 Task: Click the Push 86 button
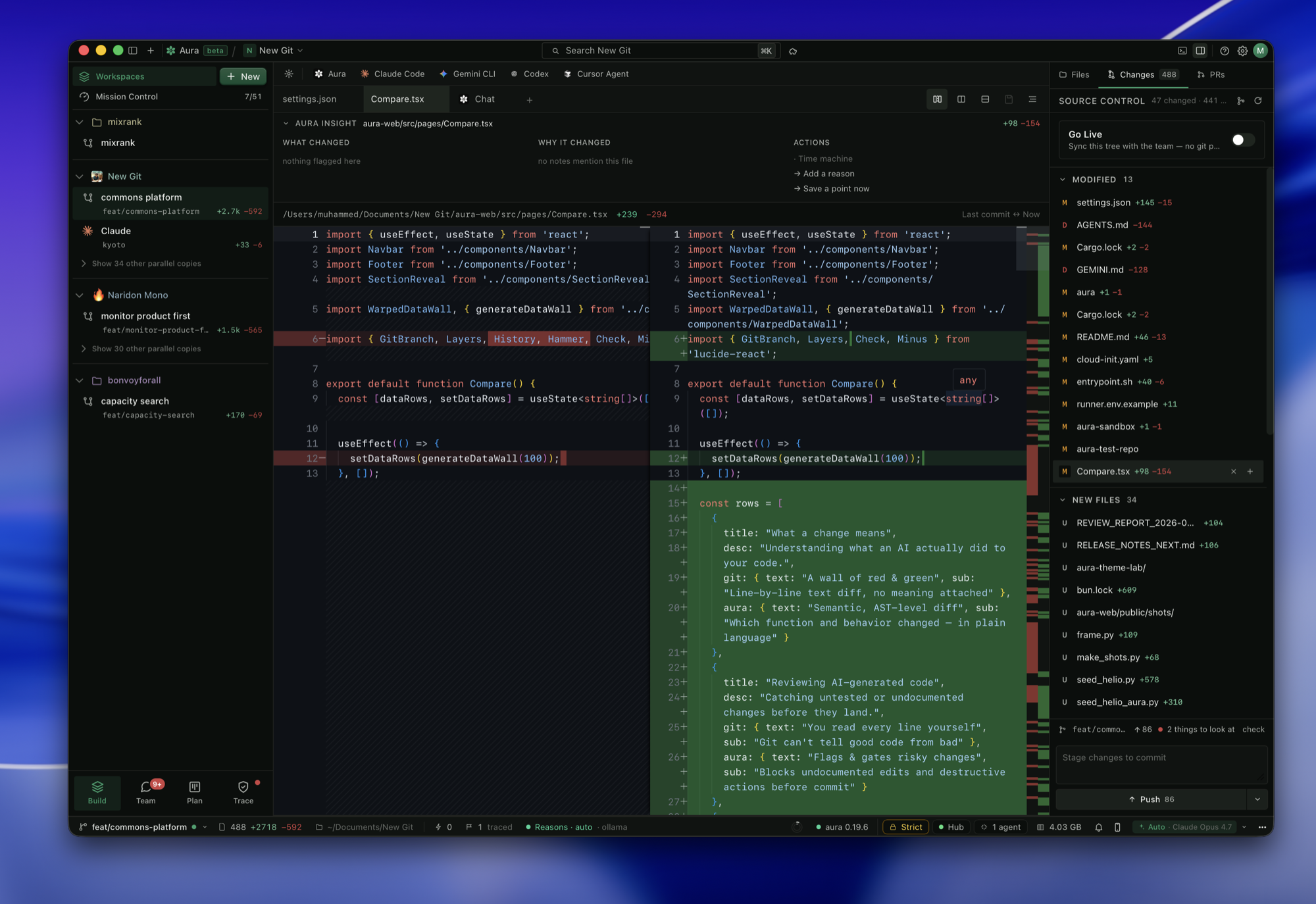(1151, 799)
